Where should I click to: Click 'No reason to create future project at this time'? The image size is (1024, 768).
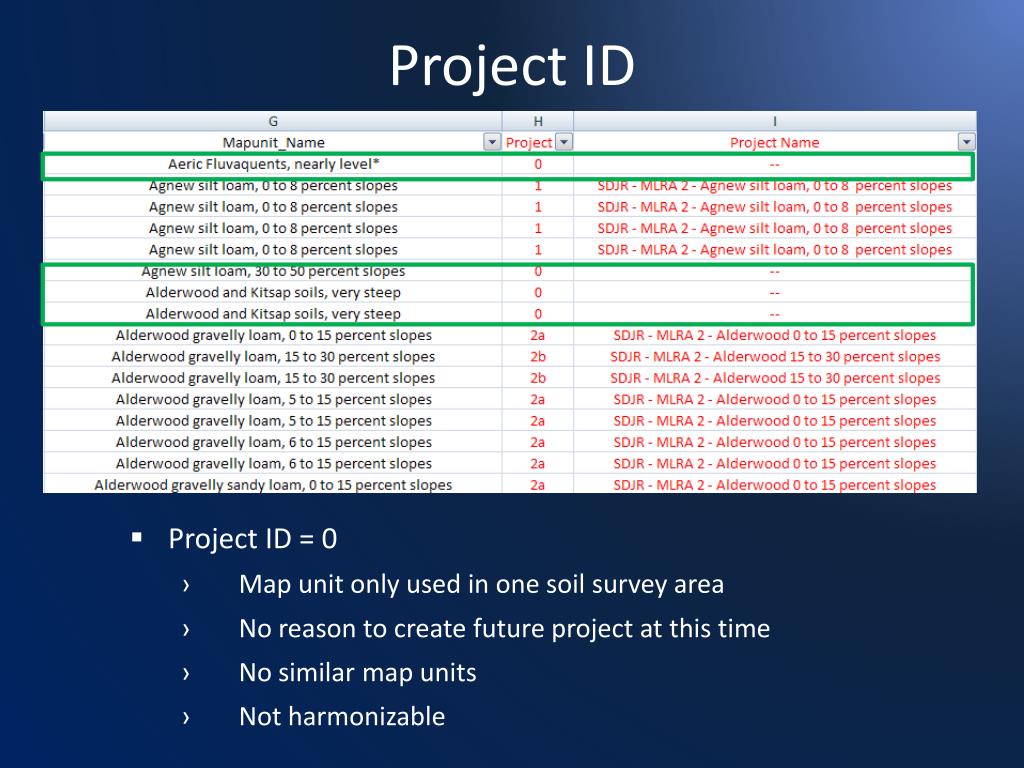pyautogui.click(x=504, y=628)
